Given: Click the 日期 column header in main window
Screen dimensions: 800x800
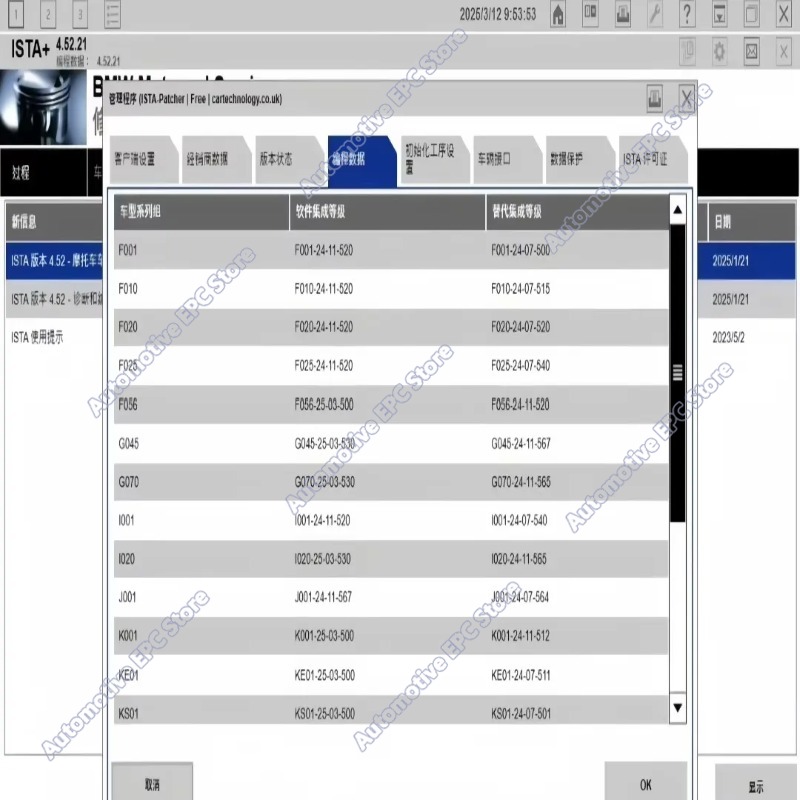Looking at the screenshot, I should (752, 221).
